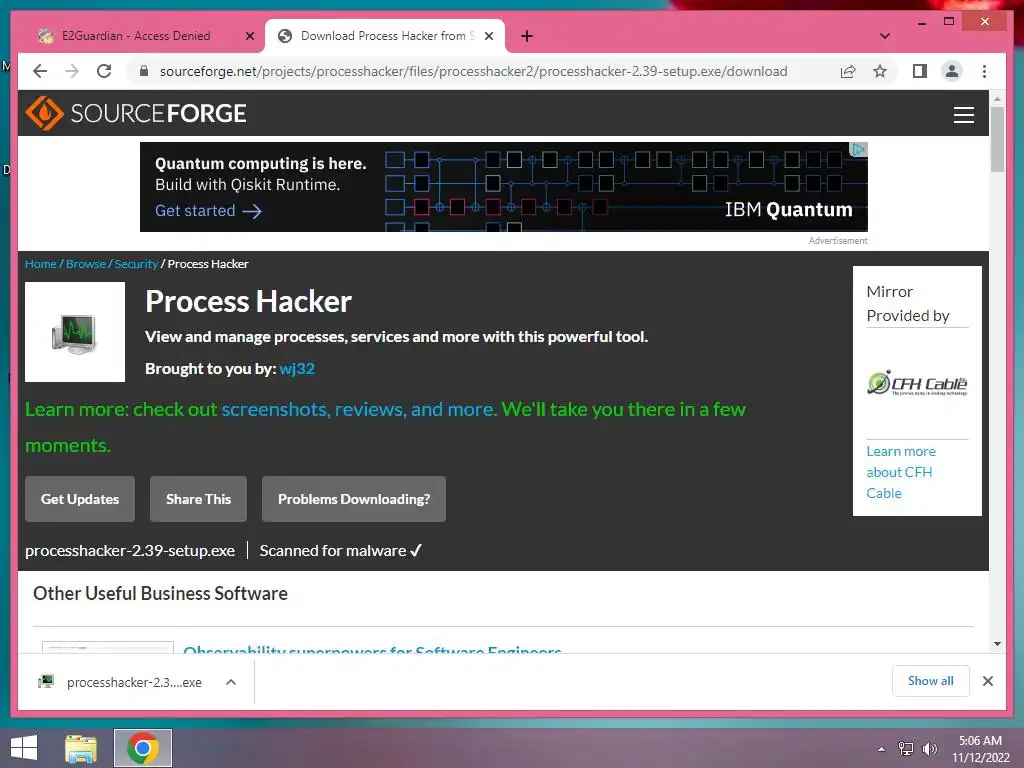Open Chrome three-dot menu
Screen dimensions: 1024x768
point(984,71)
